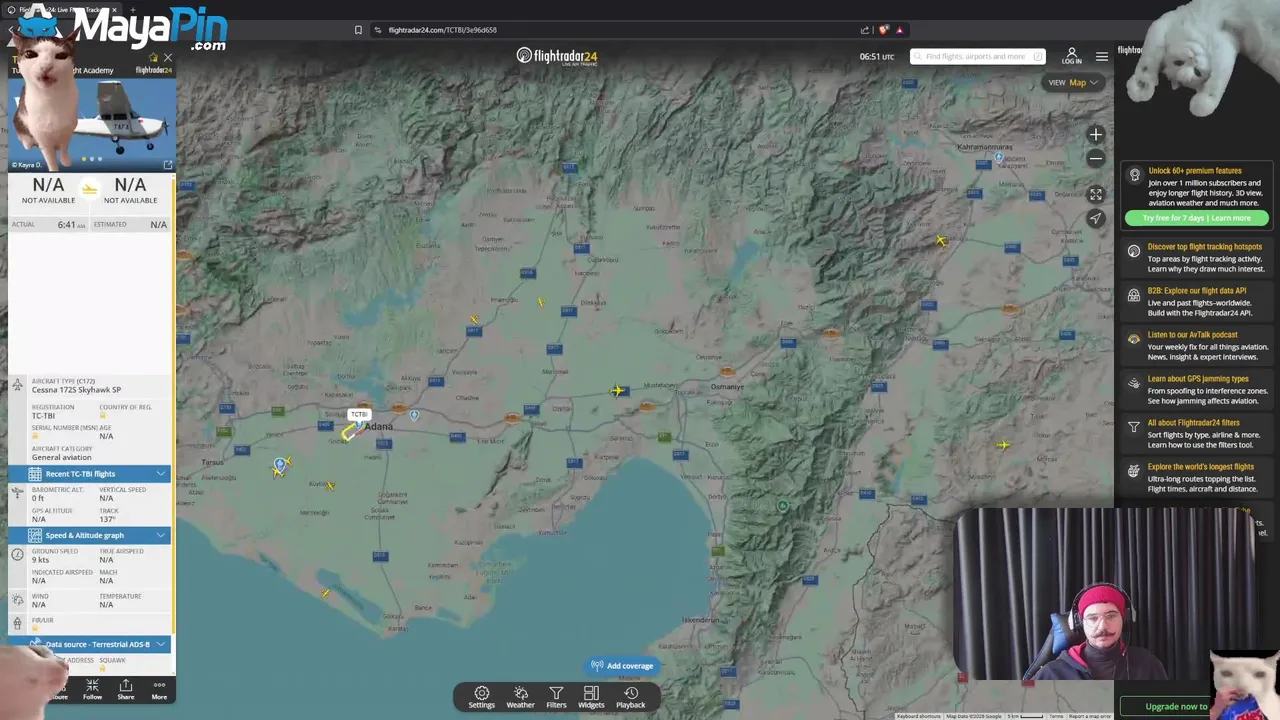Screen dimensions: 1280x720
Task: Open the Weather layers tool
Action: click(520, 697)
